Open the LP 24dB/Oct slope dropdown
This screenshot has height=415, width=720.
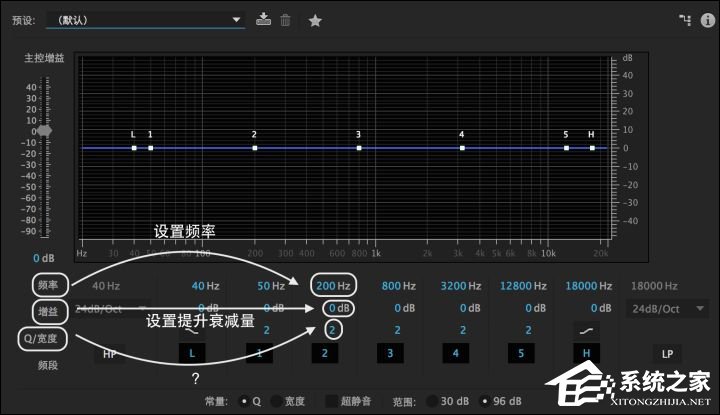pos(667,309)
